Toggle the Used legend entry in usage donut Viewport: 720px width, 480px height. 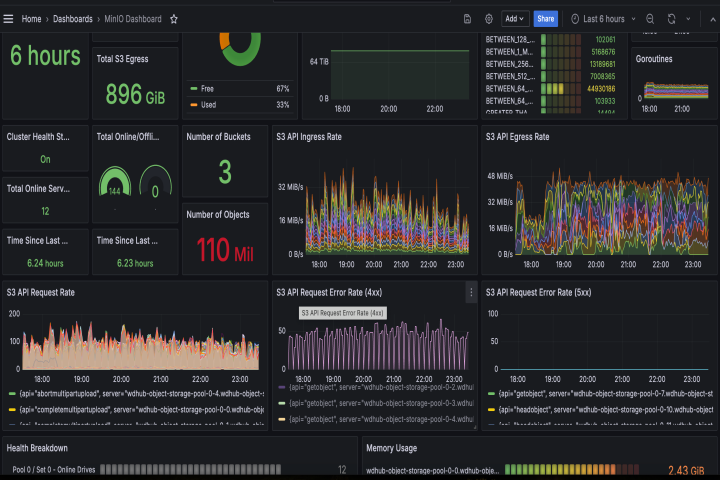(208, 105)
